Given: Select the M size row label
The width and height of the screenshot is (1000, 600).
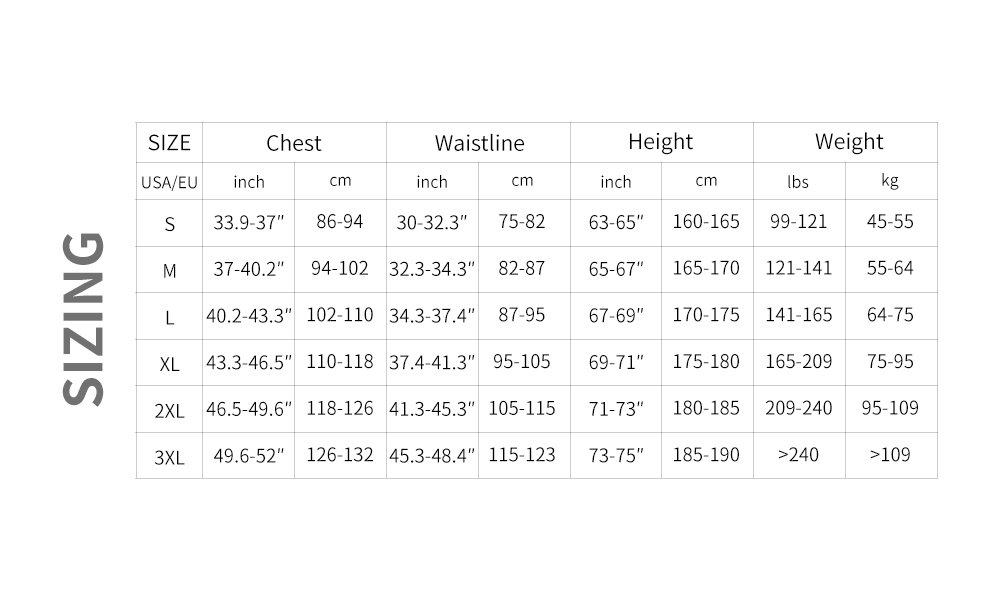Looking at the screenshot, I should 169,270.
